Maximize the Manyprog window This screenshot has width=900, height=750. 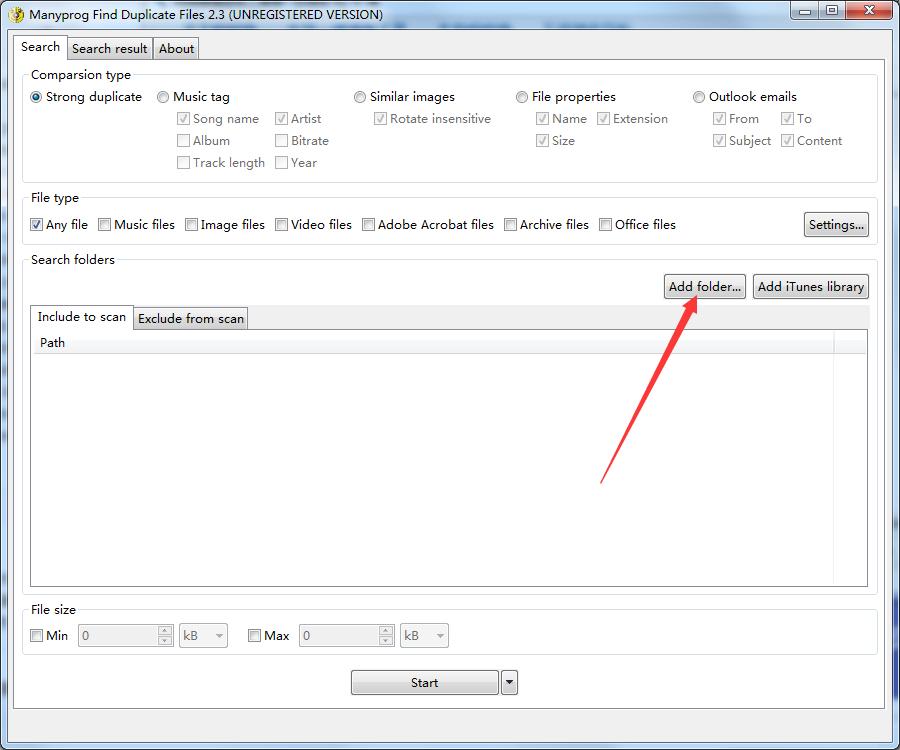point(832,10)
